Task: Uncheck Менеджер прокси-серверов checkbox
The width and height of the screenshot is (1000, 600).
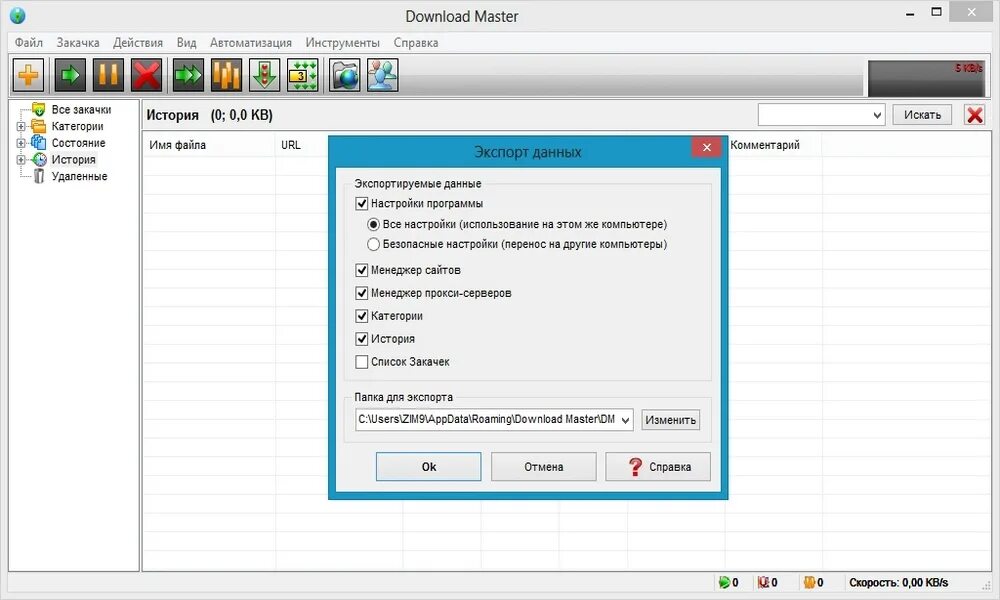Action: pyautogui.click(x=362, y=293)
